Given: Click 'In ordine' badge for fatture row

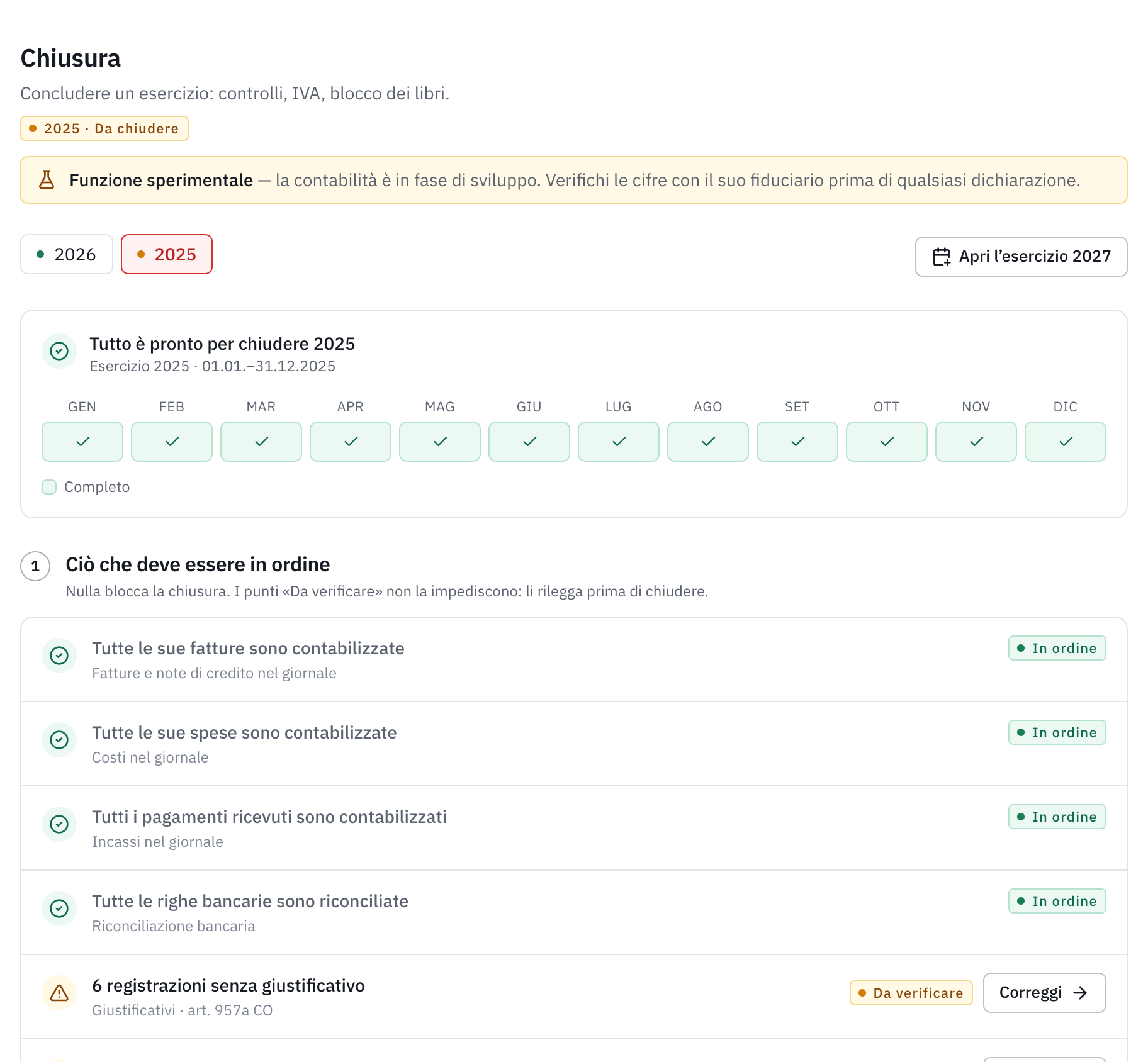Looking at the screenshot, I should [1057, 648].
